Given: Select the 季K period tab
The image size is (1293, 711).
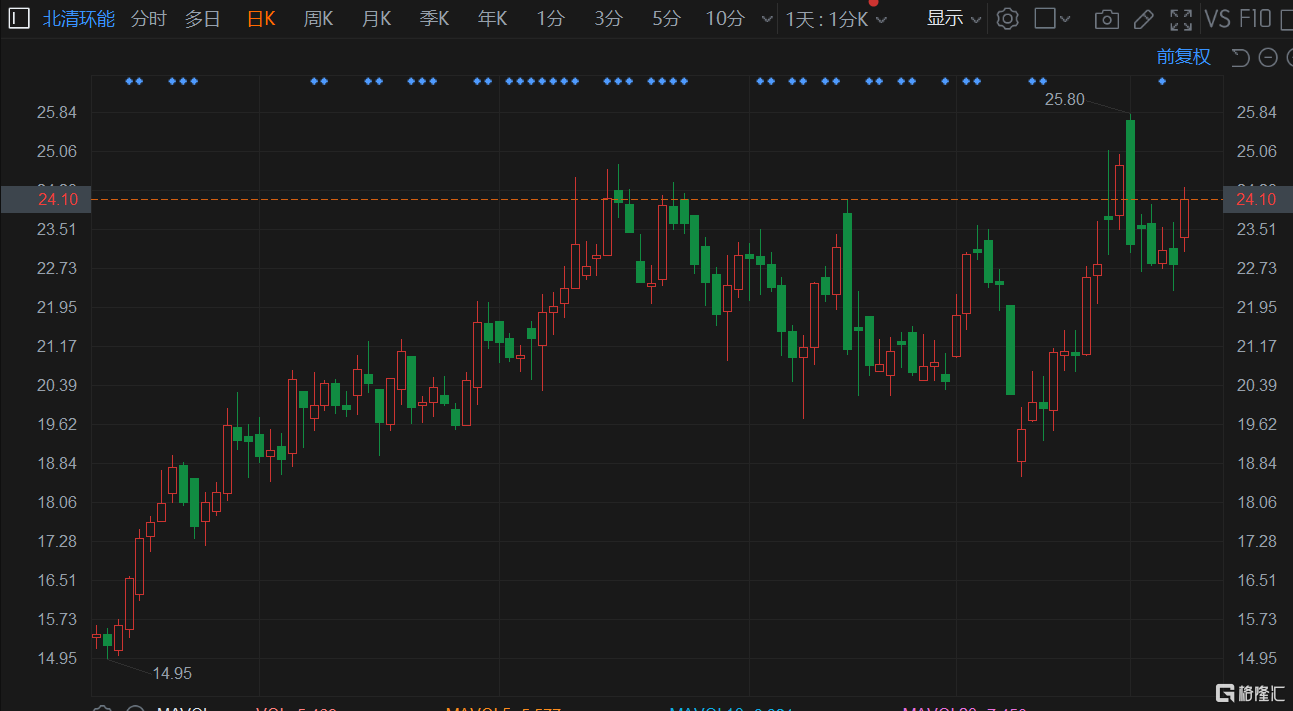Looking at the screenshot, I should click(x=435, y=18).
